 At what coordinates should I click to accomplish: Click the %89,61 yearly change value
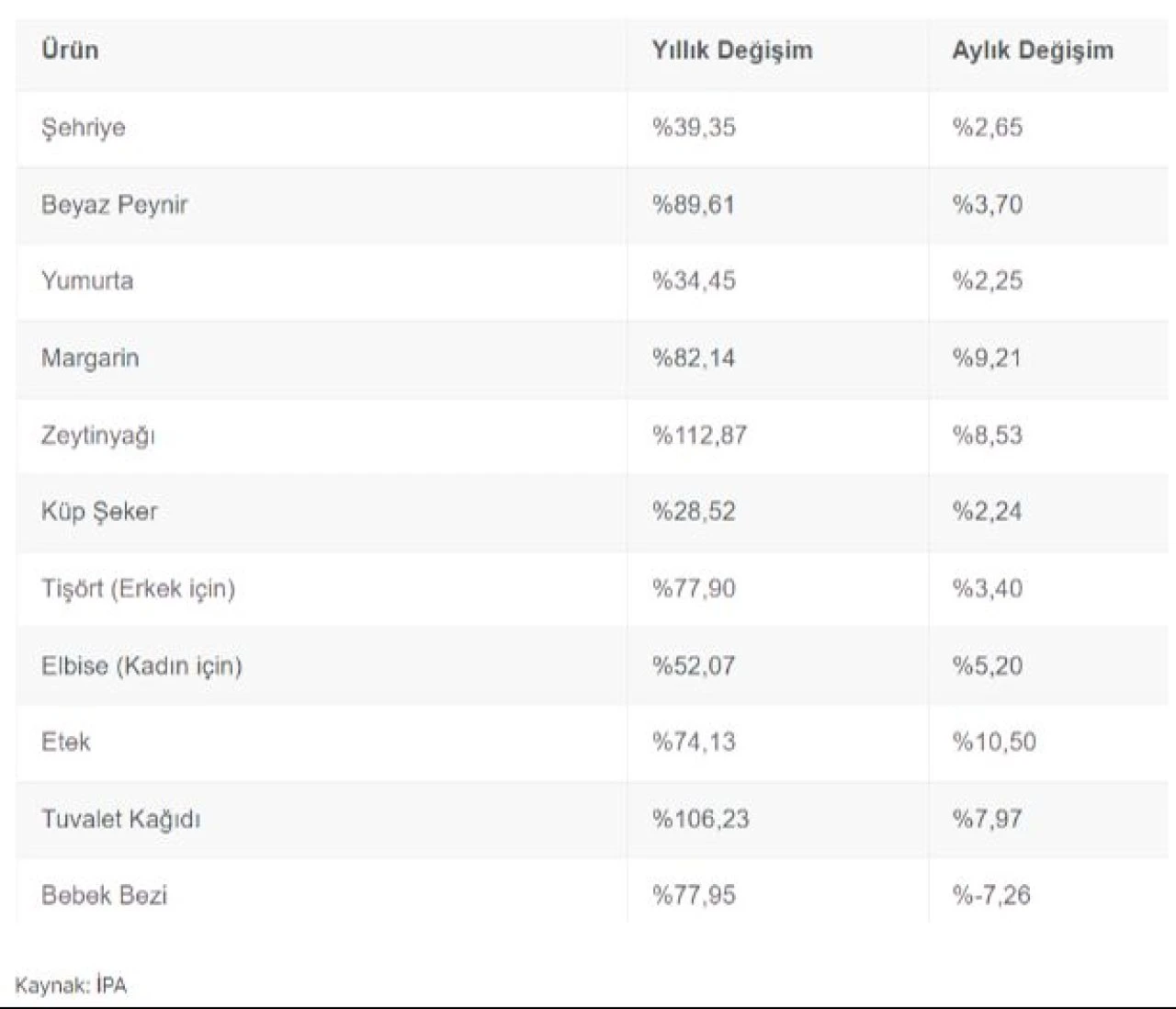694,204
